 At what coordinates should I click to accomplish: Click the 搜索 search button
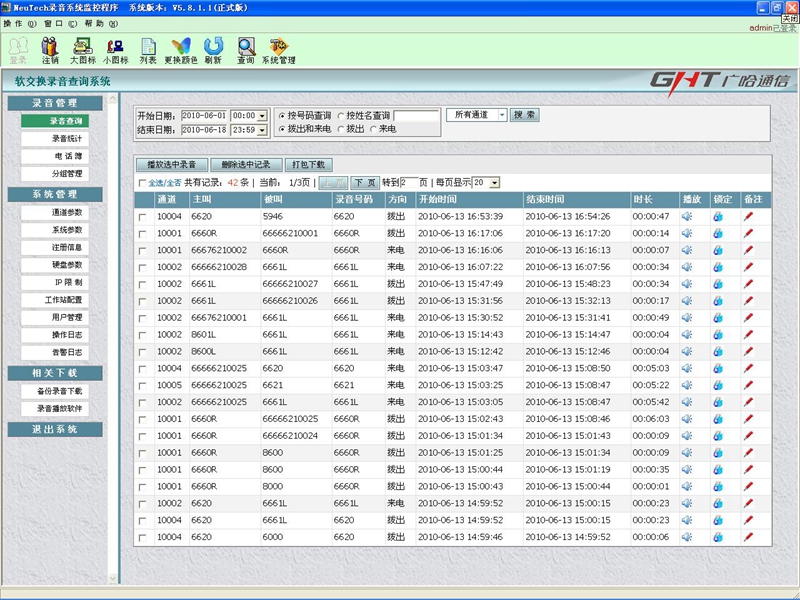click(525, 115)
